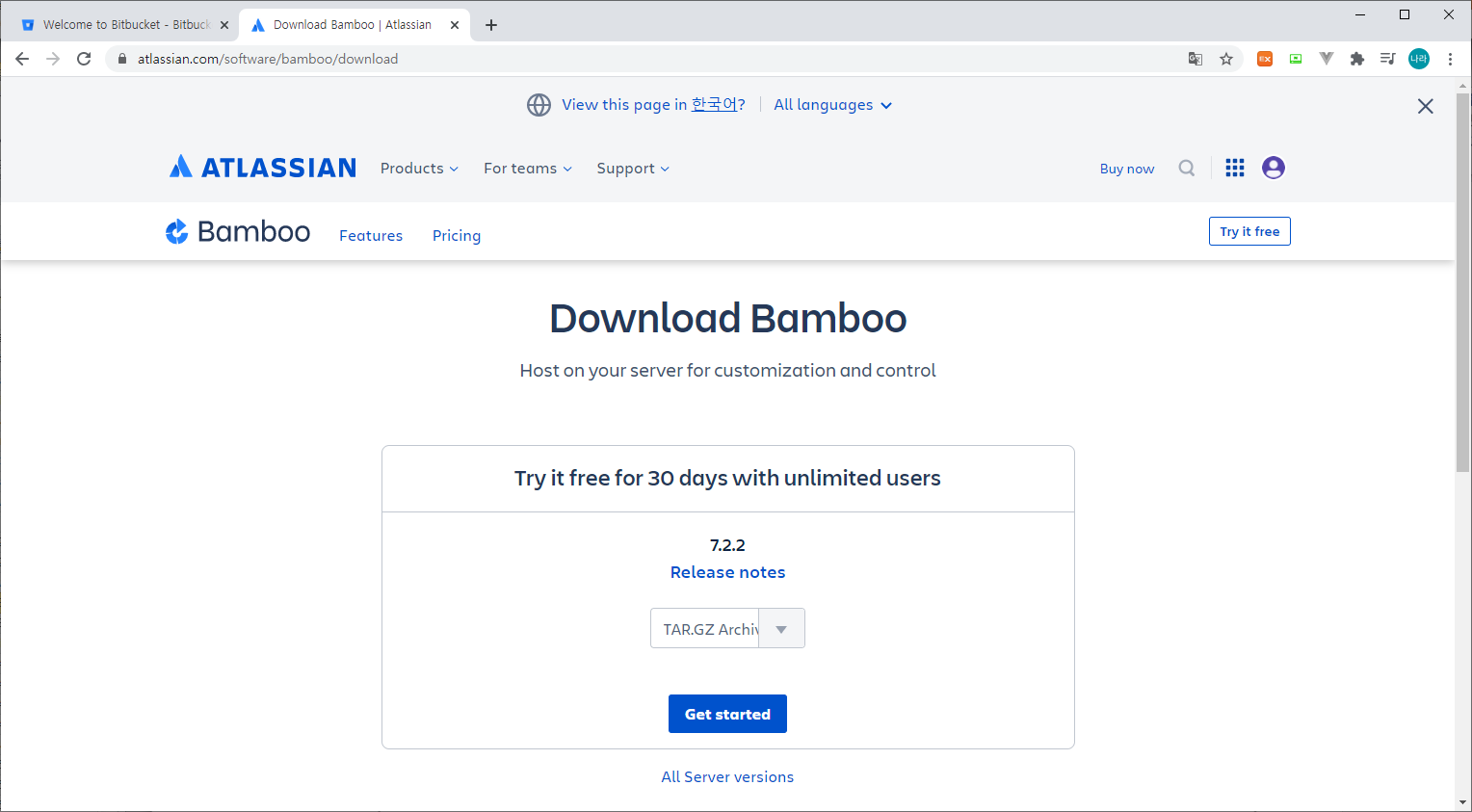1472x812 pixels.
Task: Bookmark this page with the star icon
Action: (1225, 59)
